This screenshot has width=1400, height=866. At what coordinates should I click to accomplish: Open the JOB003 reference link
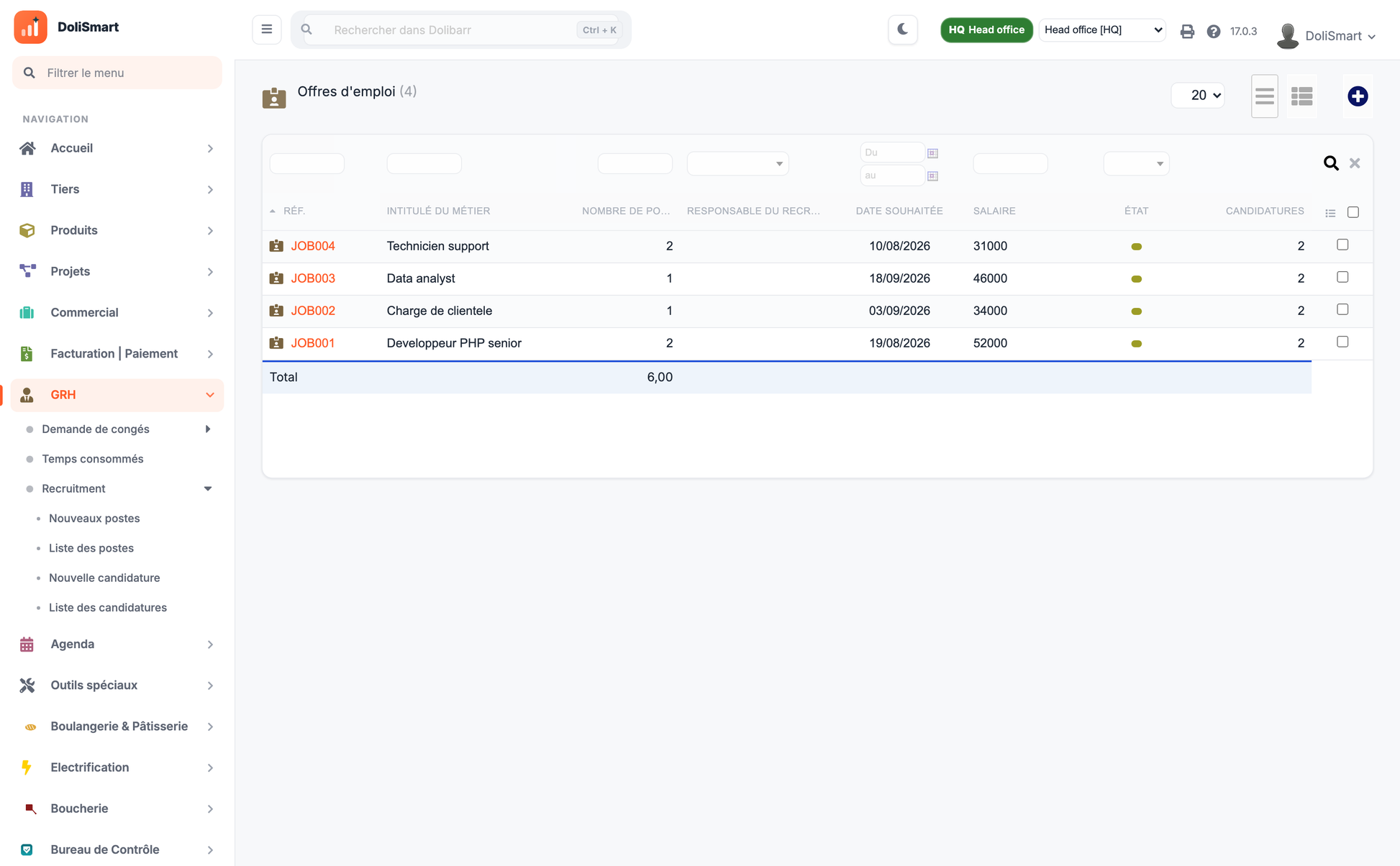coord(313,278)
